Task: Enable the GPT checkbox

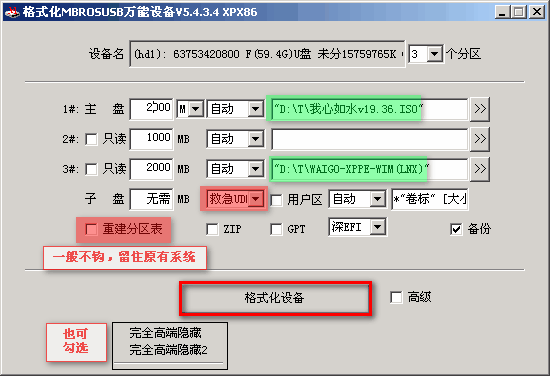Action: (276, 229)
